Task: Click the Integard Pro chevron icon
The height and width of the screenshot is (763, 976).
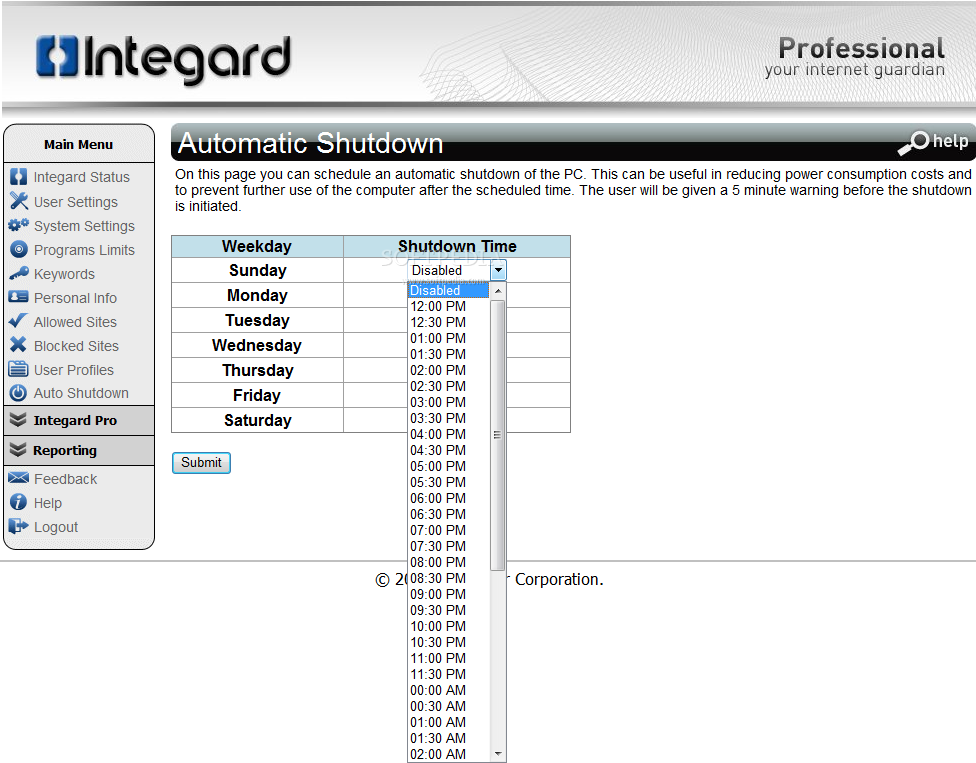Action: point(18,420)
